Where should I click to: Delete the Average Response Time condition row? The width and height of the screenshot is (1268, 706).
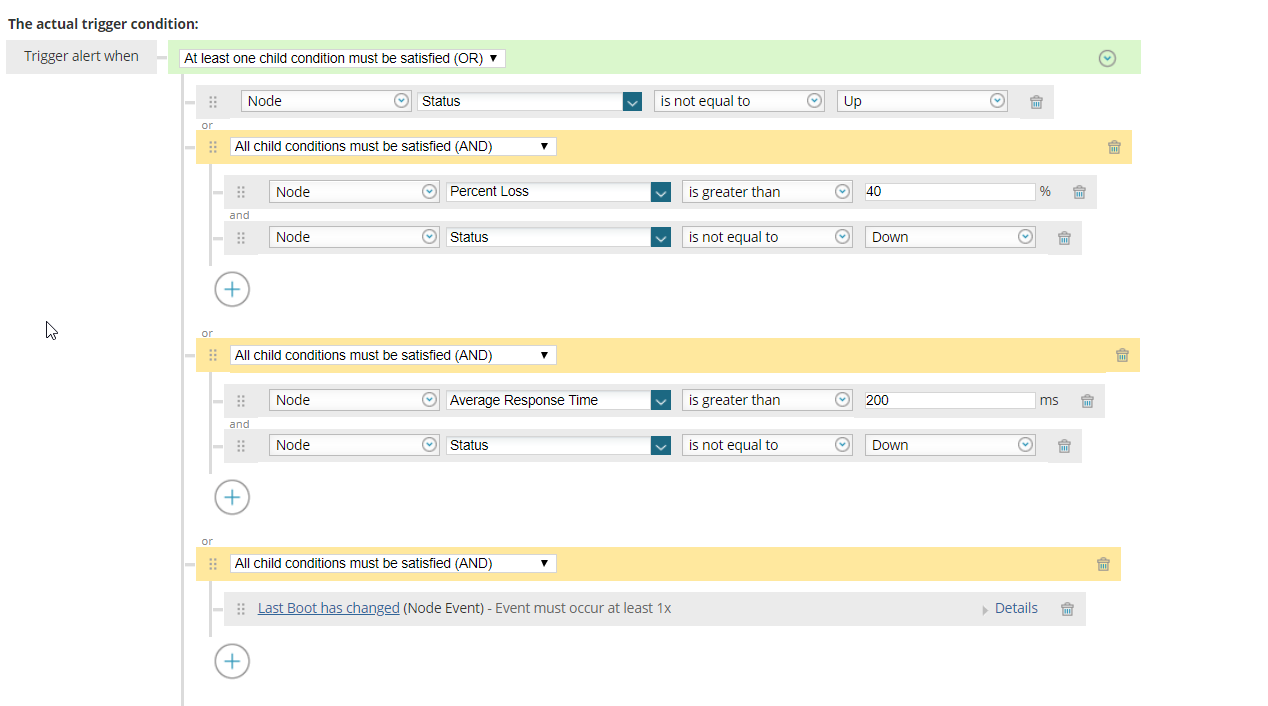(x=1087, y=400)
